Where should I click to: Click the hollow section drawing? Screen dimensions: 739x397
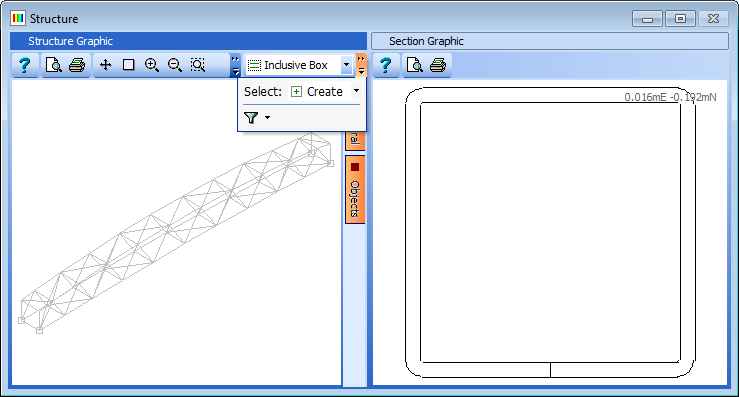click(550, 232)
